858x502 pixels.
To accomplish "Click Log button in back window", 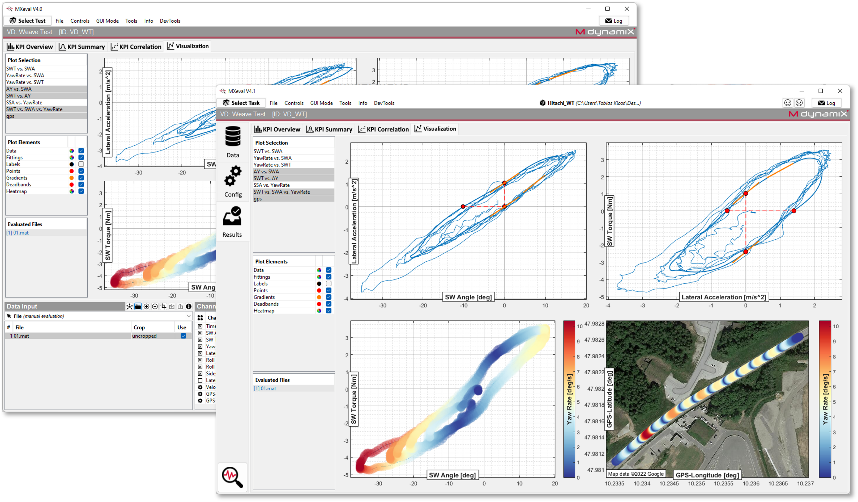I will point(613,21).
